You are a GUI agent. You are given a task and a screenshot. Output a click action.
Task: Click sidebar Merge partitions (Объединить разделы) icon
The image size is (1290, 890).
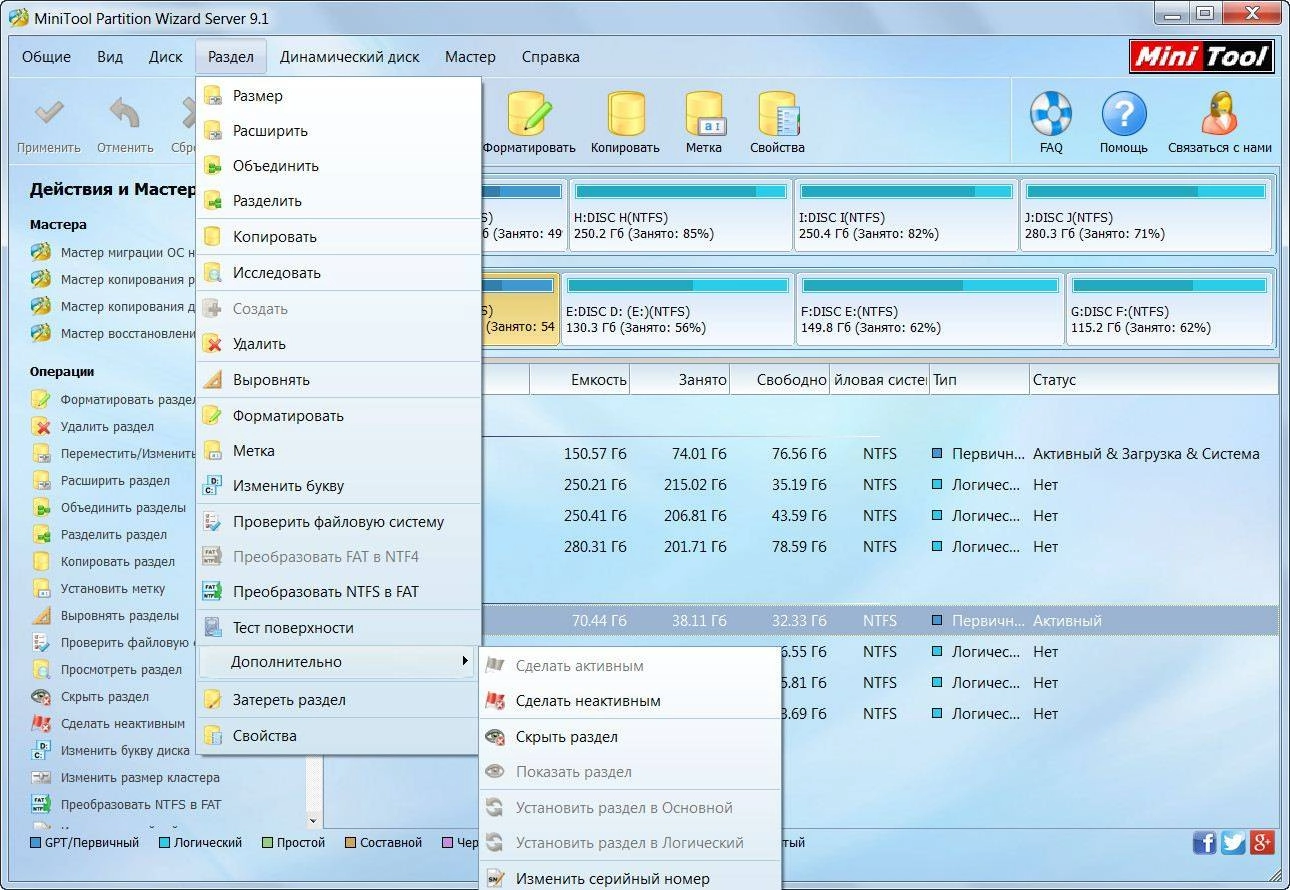tap(41, 507)
